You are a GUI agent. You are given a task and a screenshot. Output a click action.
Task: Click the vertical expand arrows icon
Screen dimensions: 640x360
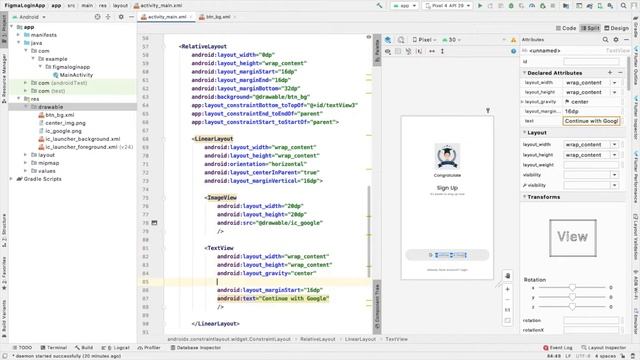click(442, 51)
